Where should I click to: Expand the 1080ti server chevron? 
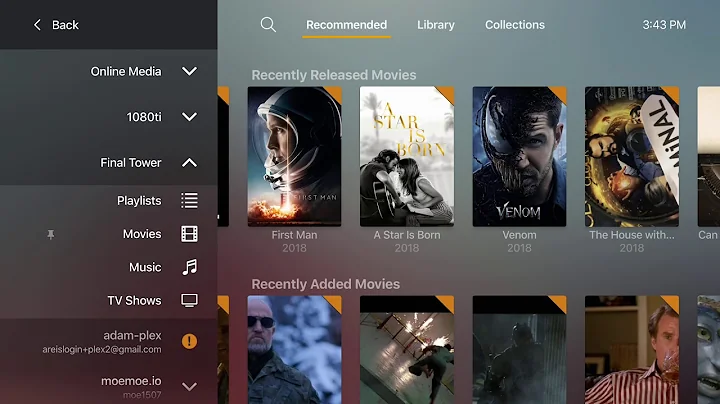click(189, 117)
